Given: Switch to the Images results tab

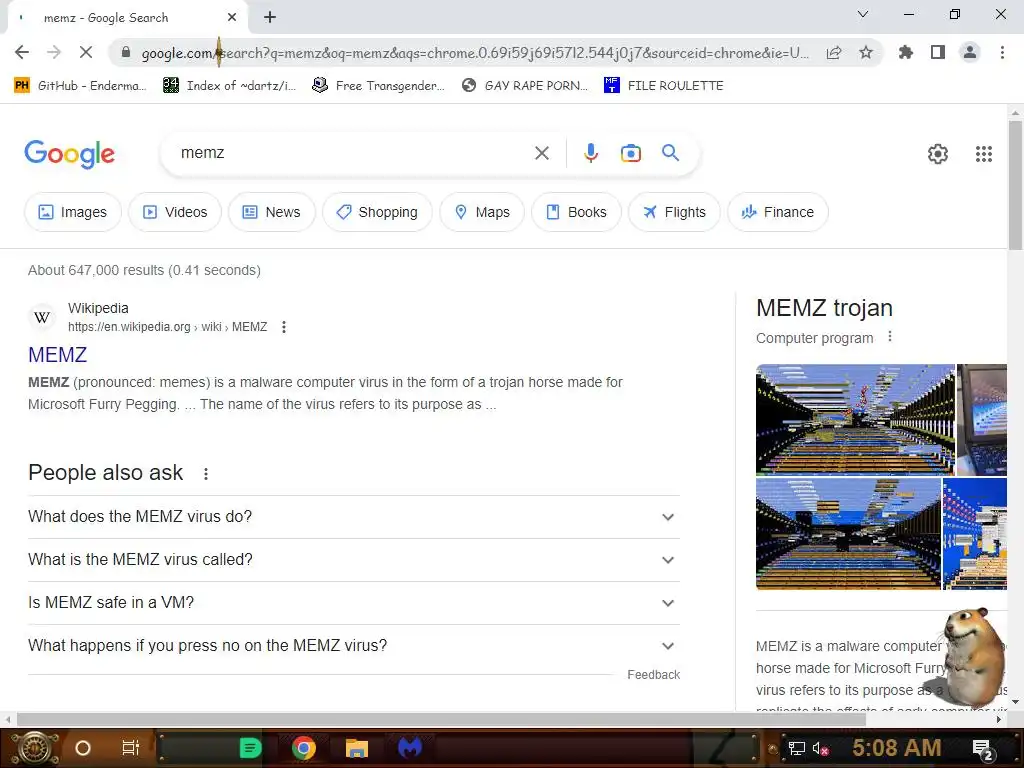Looking at the screenshot, I should coord(72,212).
